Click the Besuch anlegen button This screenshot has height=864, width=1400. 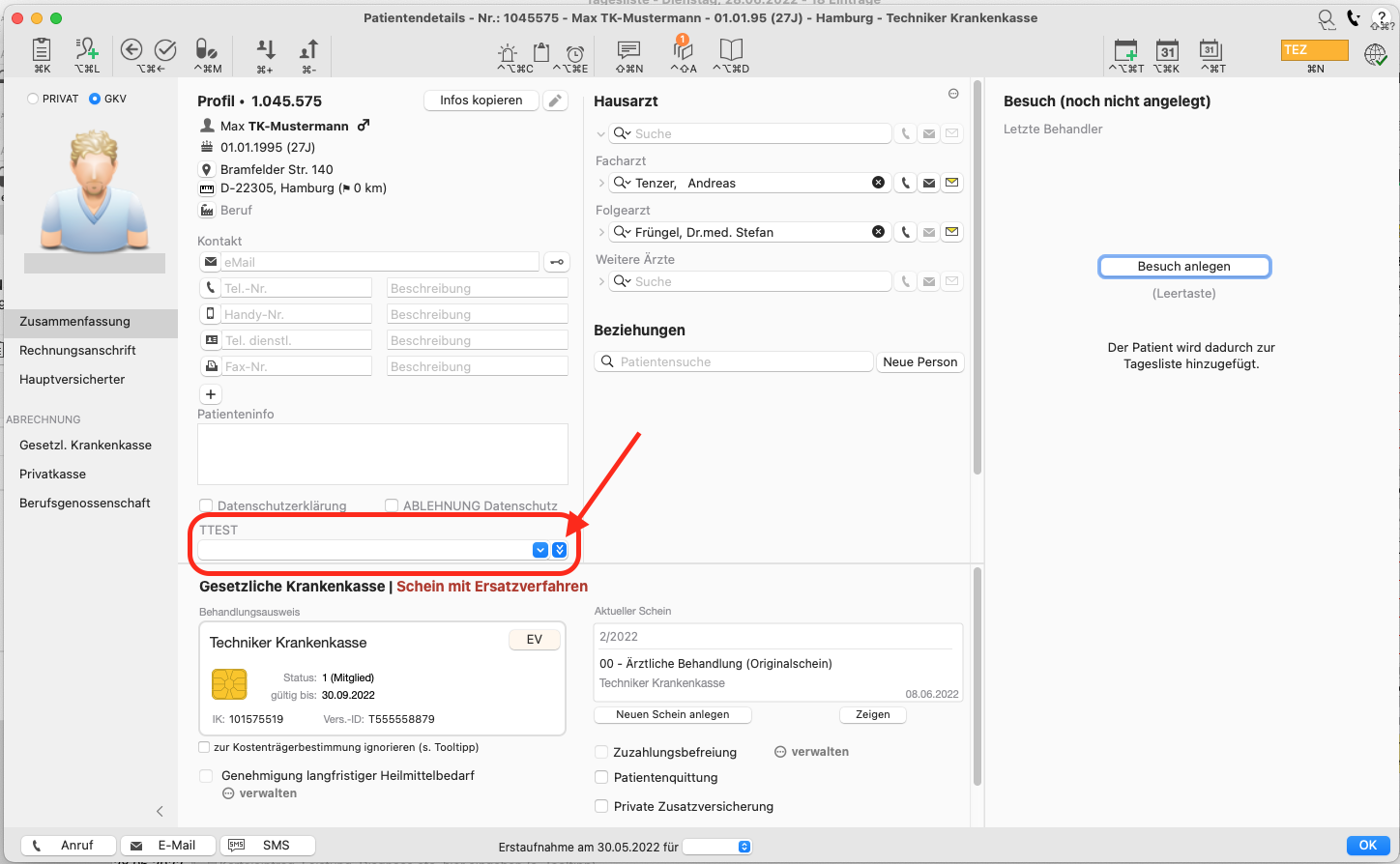tap(1184, 267)
